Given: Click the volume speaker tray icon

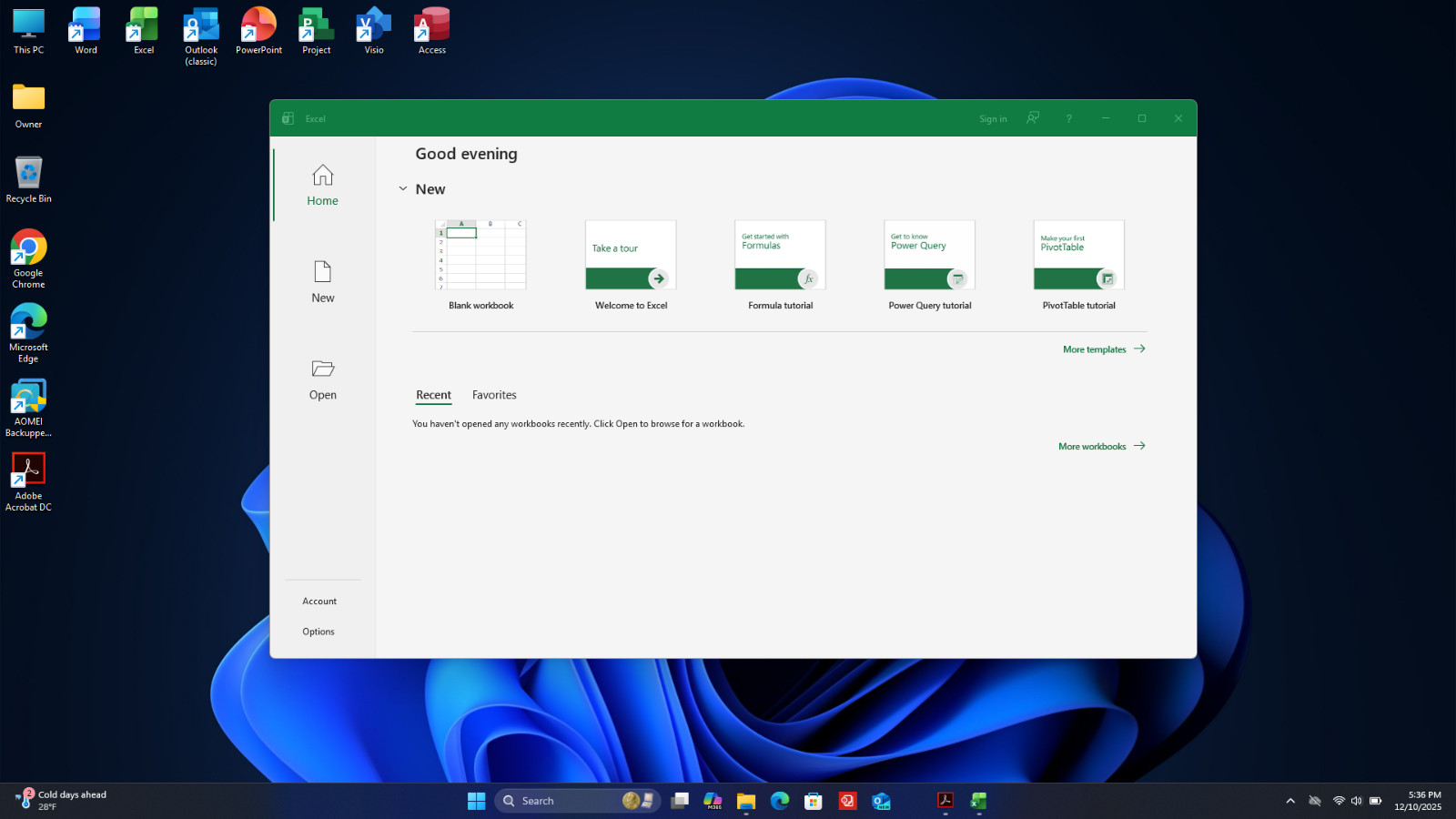Looking at the screenshot, I should click(1356, 801).
